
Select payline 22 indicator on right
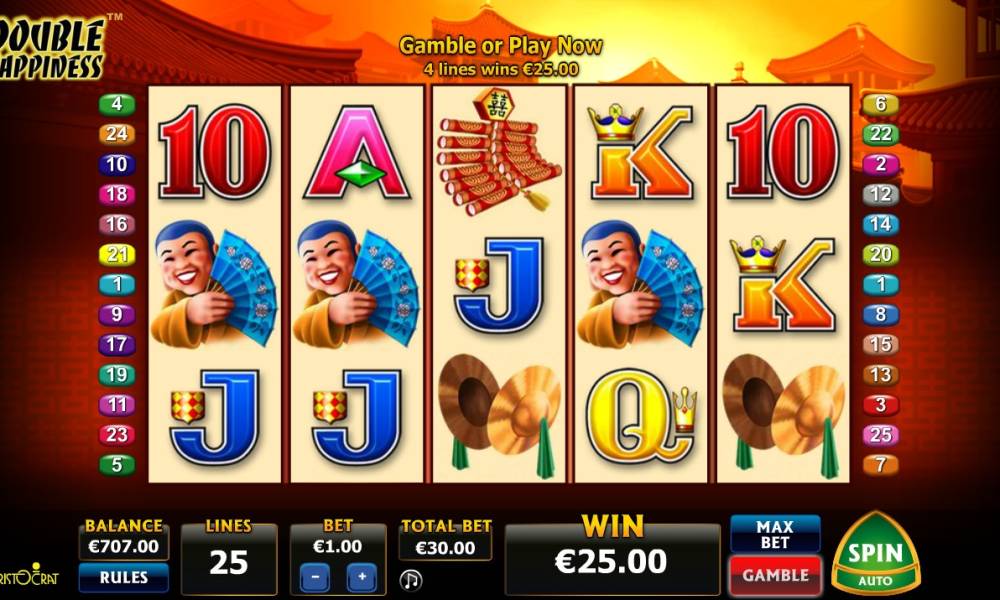(880, 134)
